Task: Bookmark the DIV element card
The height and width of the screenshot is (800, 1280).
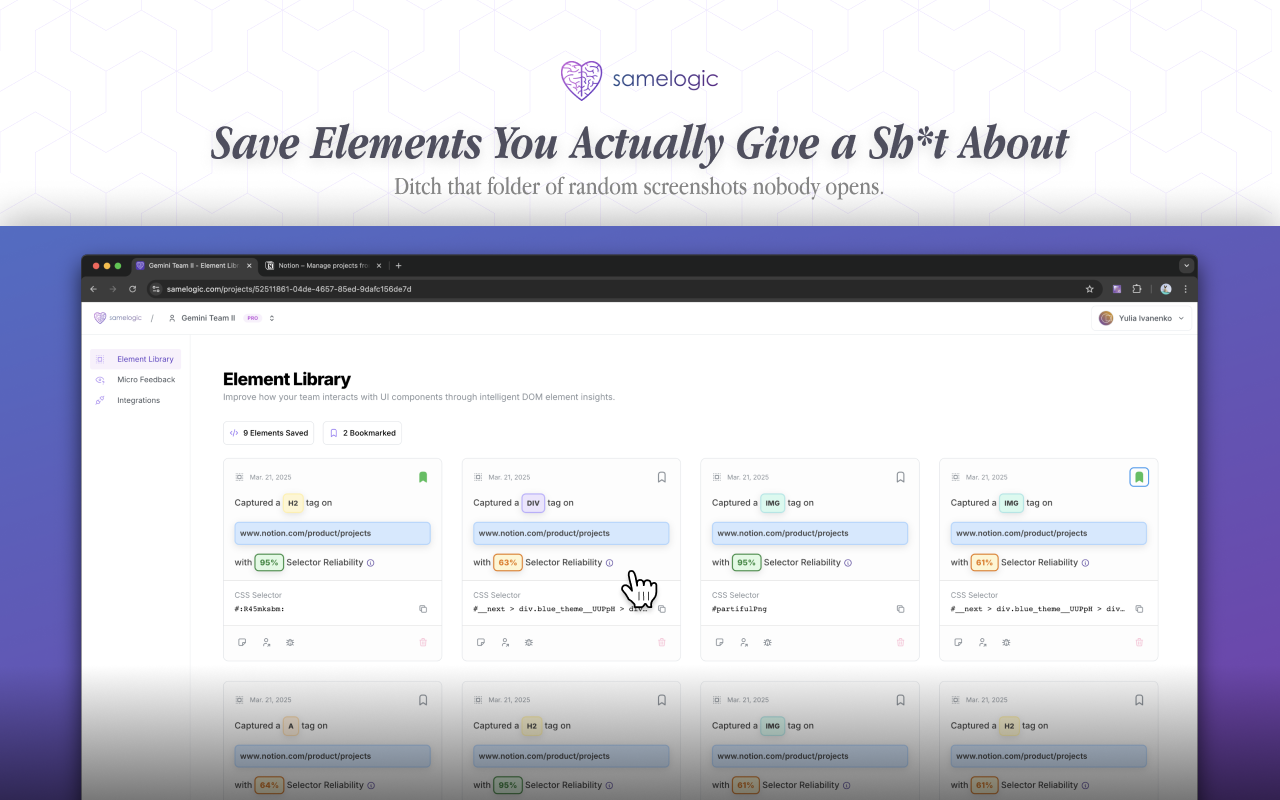Action: click(661, 477)
